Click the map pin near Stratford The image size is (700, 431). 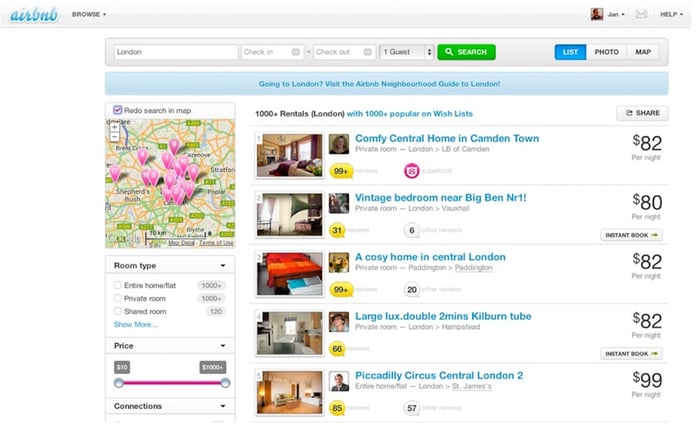[193, 172]
